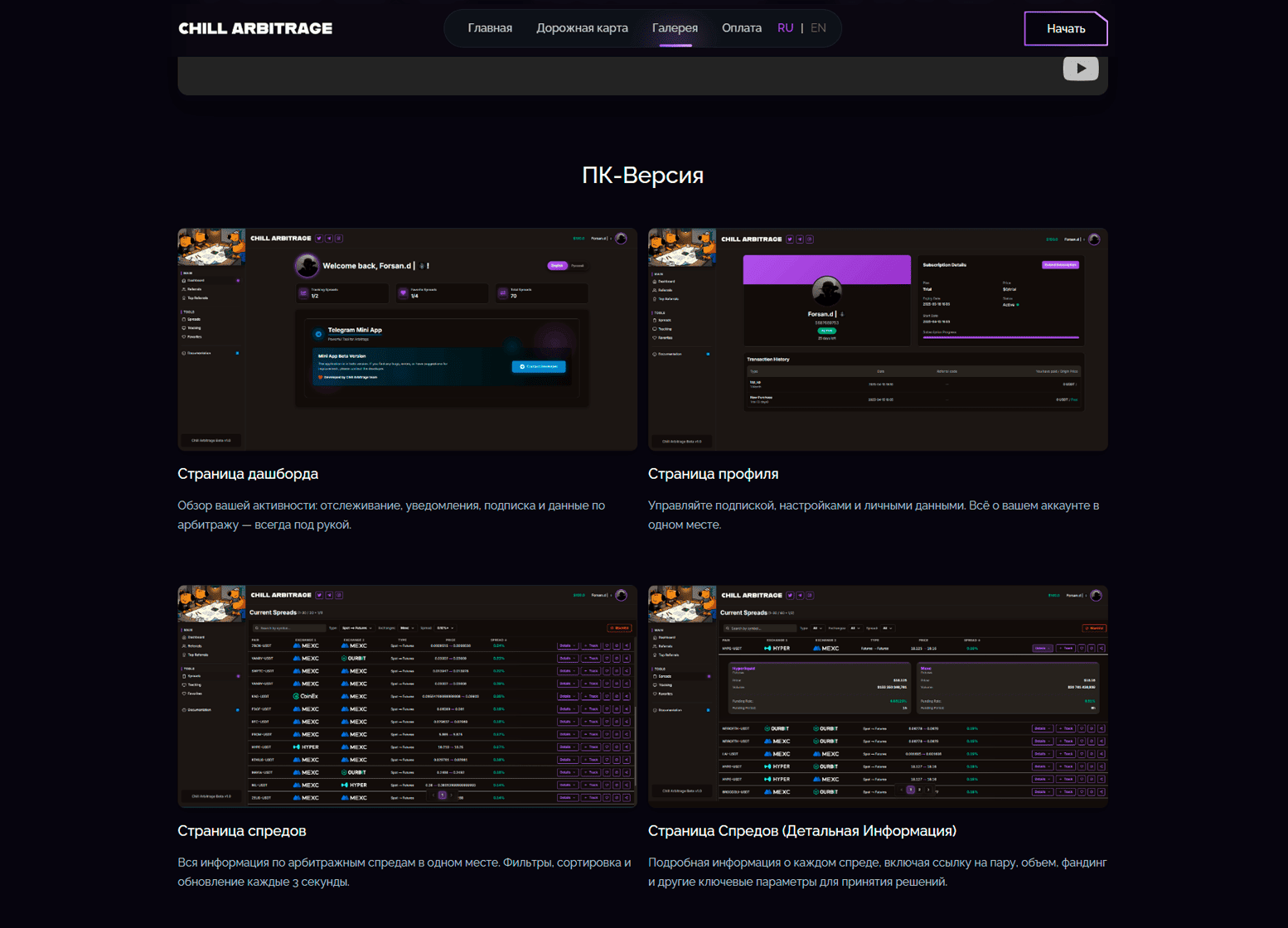Switch site language to EN
Viewport: 1288px width, 928px height.
818,28
